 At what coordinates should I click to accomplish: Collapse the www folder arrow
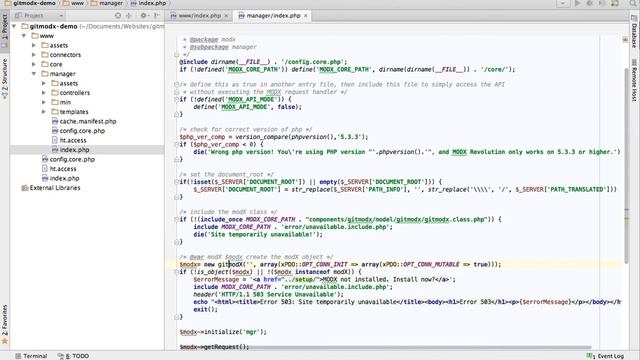coord(24,36)
